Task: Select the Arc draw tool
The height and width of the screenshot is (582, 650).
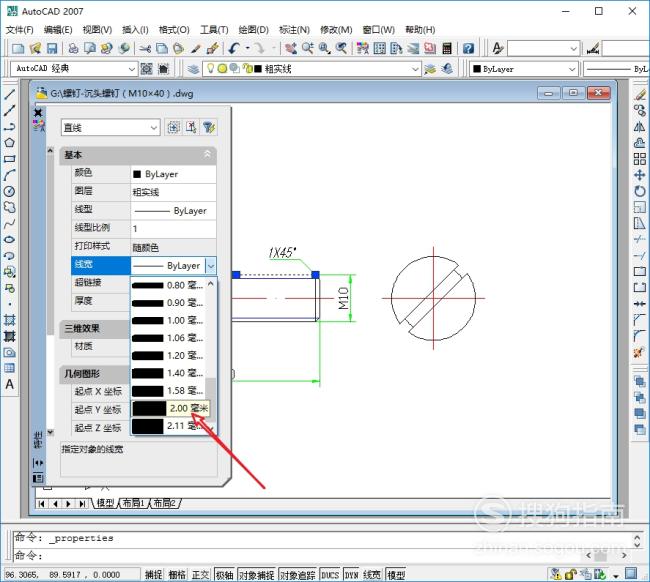Action: click(10, 175)
